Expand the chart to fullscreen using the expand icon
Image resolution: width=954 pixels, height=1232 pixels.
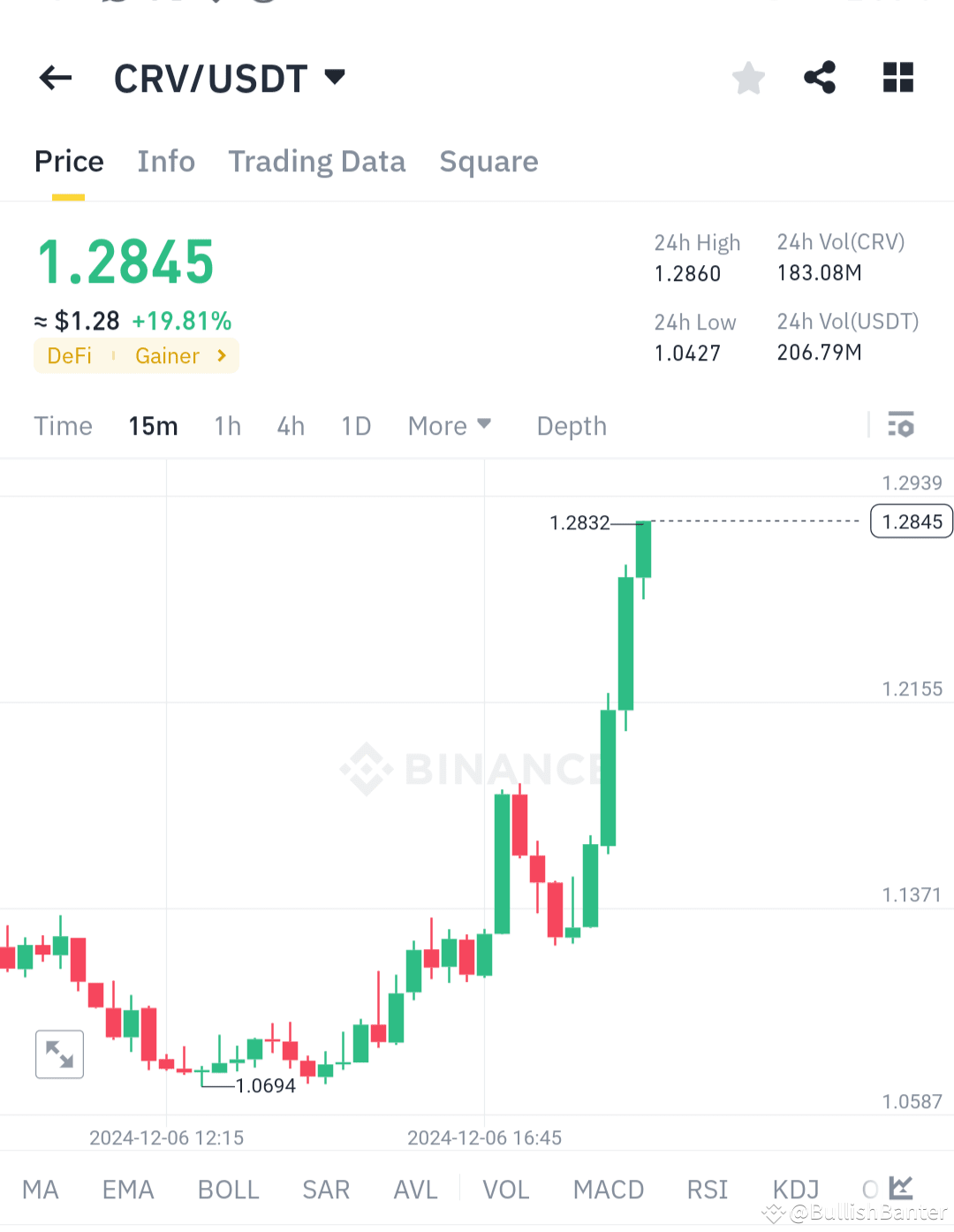click(59, 1053)
